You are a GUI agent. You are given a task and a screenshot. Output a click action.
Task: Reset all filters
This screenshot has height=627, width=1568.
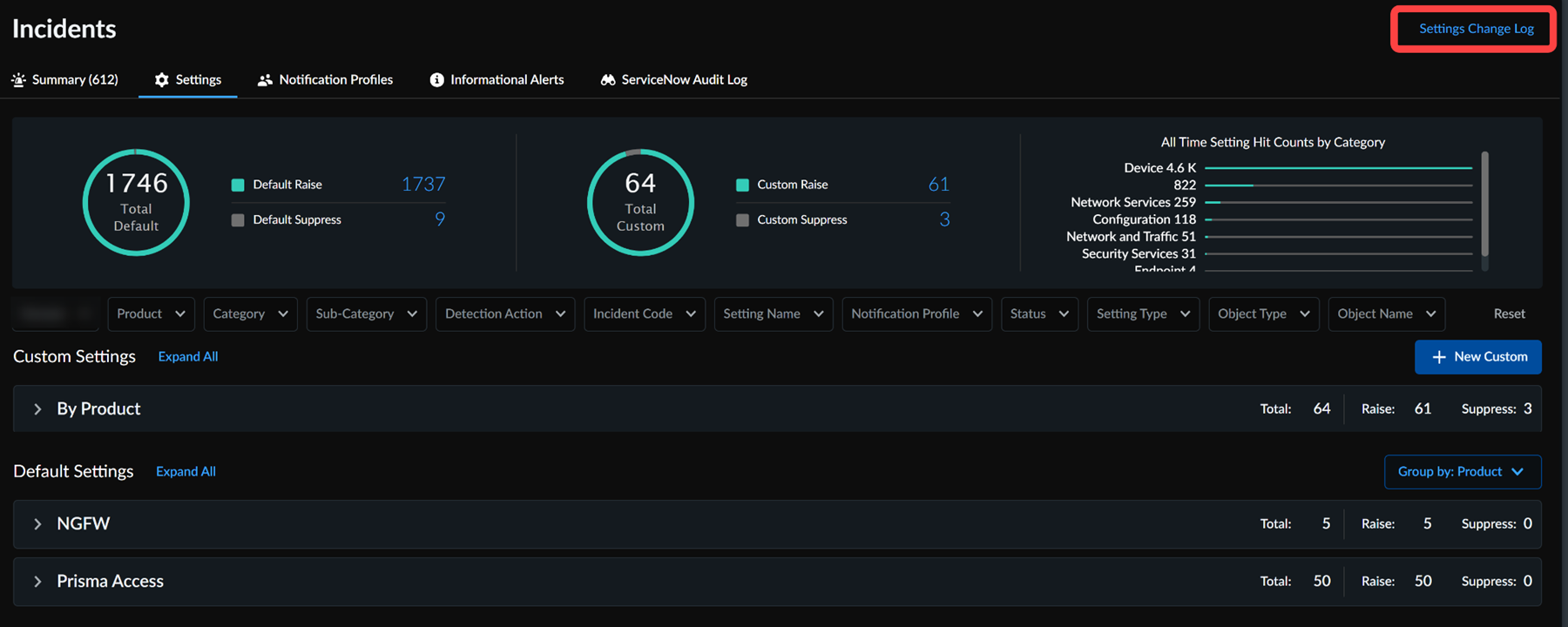tap(1509, 313)
